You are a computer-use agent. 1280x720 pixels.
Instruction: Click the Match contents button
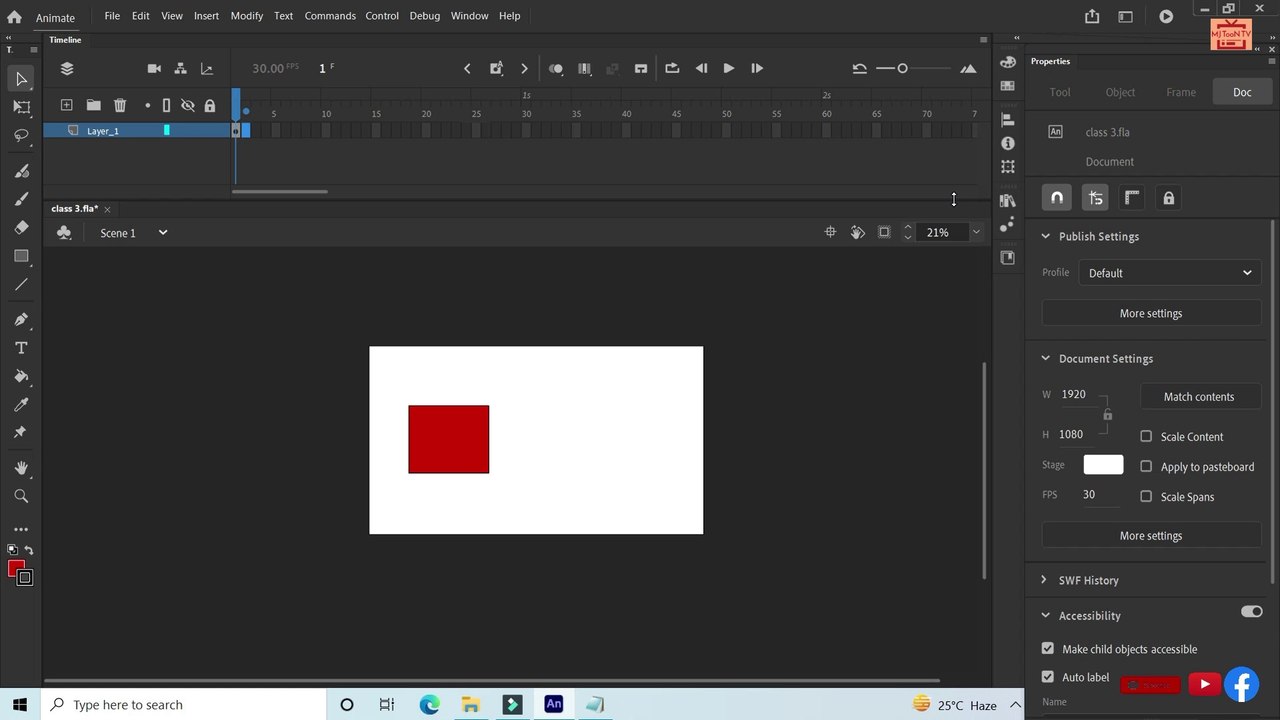pyautogui.click(x=1198, y=397)
